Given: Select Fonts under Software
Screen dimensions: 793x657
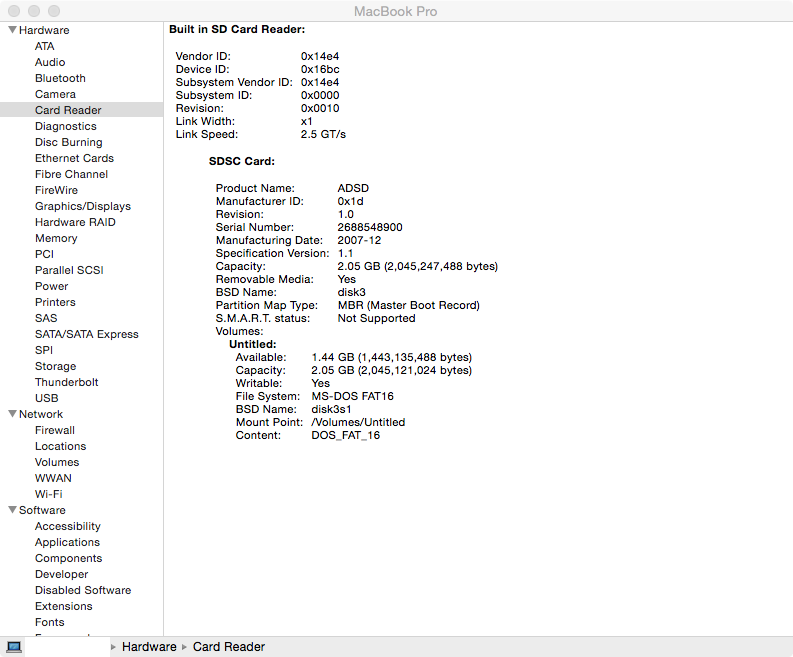Looking at the screenshot, I should [50, 622].
